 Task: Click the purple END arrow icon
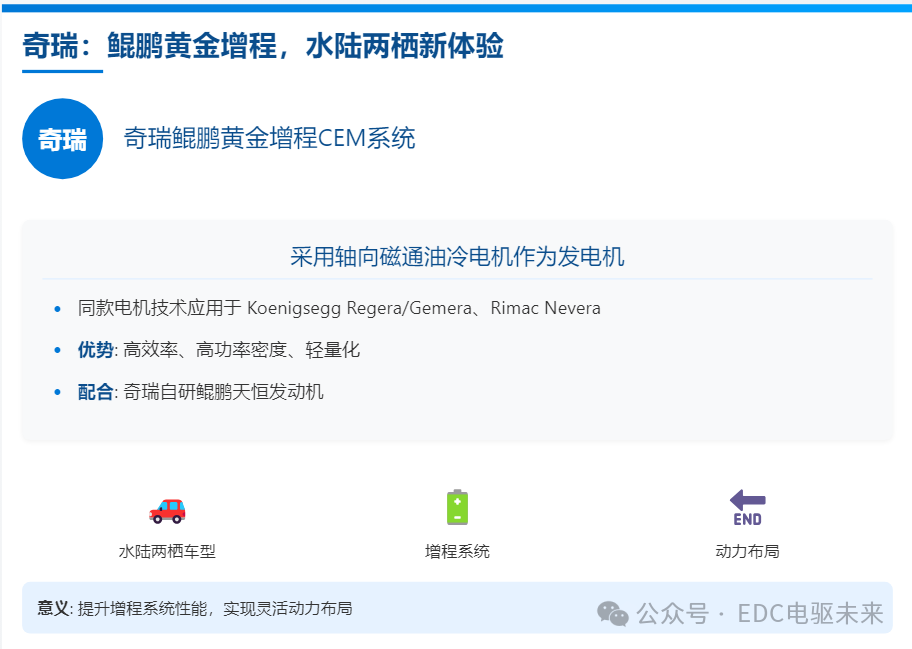[x=747, y=508]
